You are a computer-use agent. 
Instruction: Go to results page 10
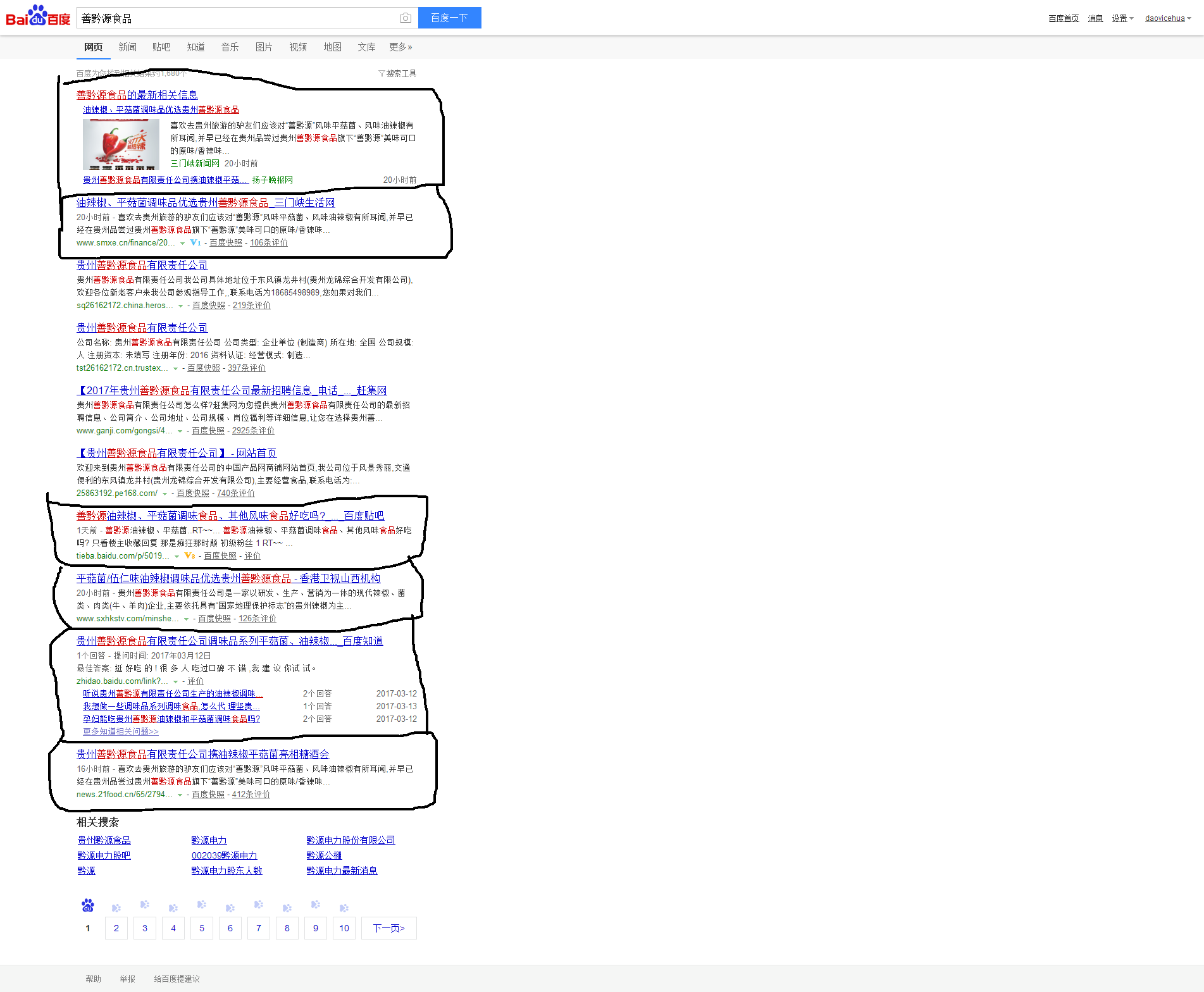344,928
